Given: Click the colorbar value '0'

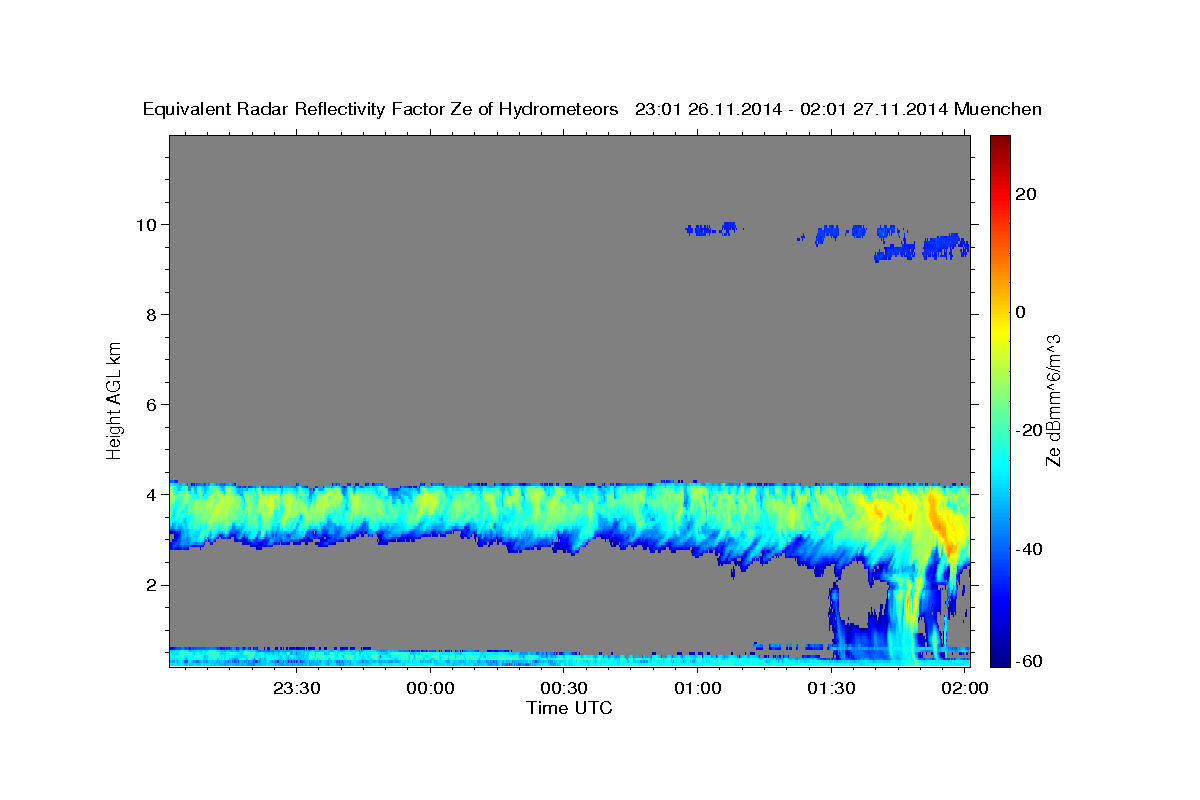Looking at the screenshot, I should pos(1022,312).
